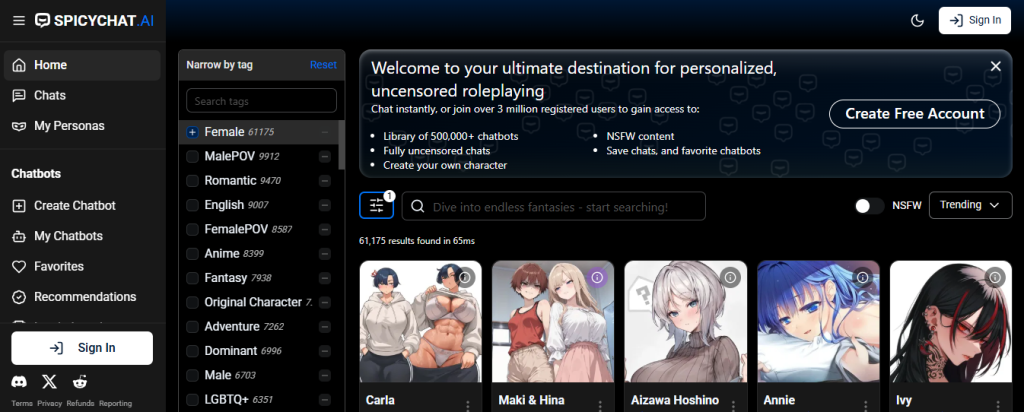The height and width of the screenshot is (412, 1024).
Task: Open the hamburger menu icon
Action: pos(19,20)
